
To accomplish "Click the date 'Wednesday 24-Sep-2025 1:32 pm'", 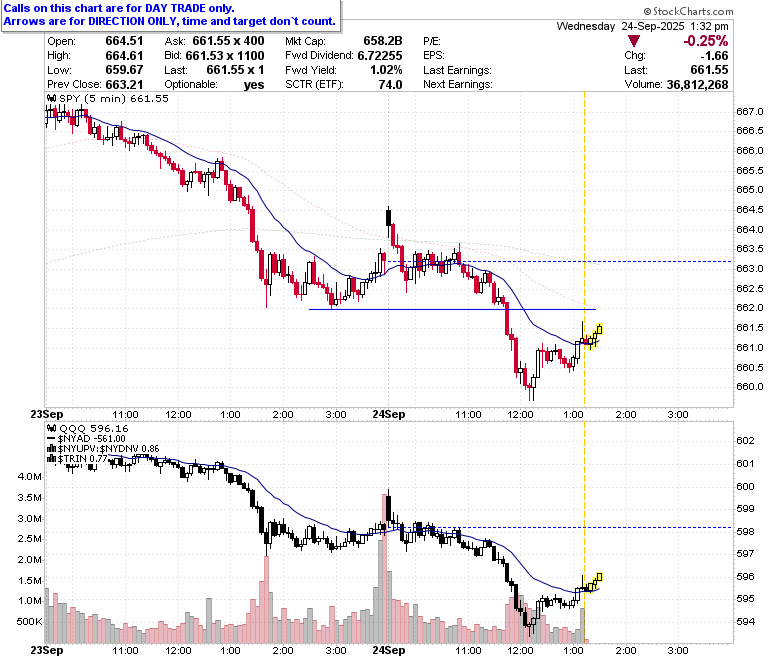I will (642, 26).
